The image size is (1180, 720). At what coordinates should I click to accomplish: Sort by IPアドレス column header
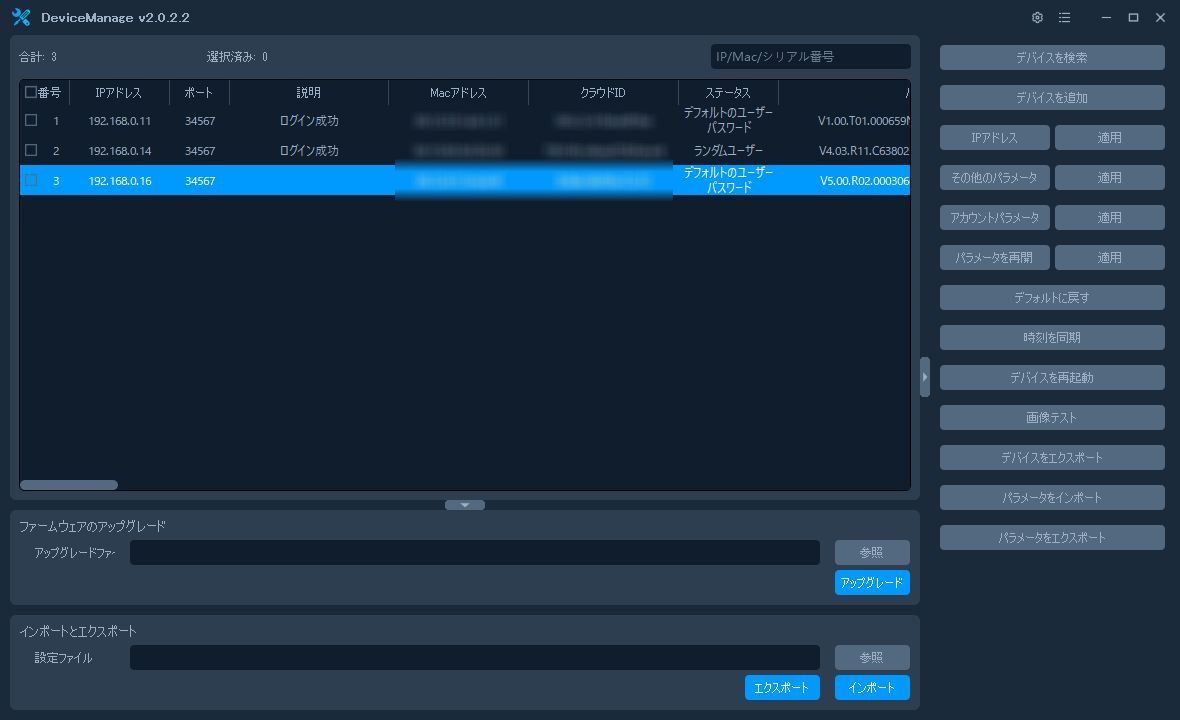[118, 93]
